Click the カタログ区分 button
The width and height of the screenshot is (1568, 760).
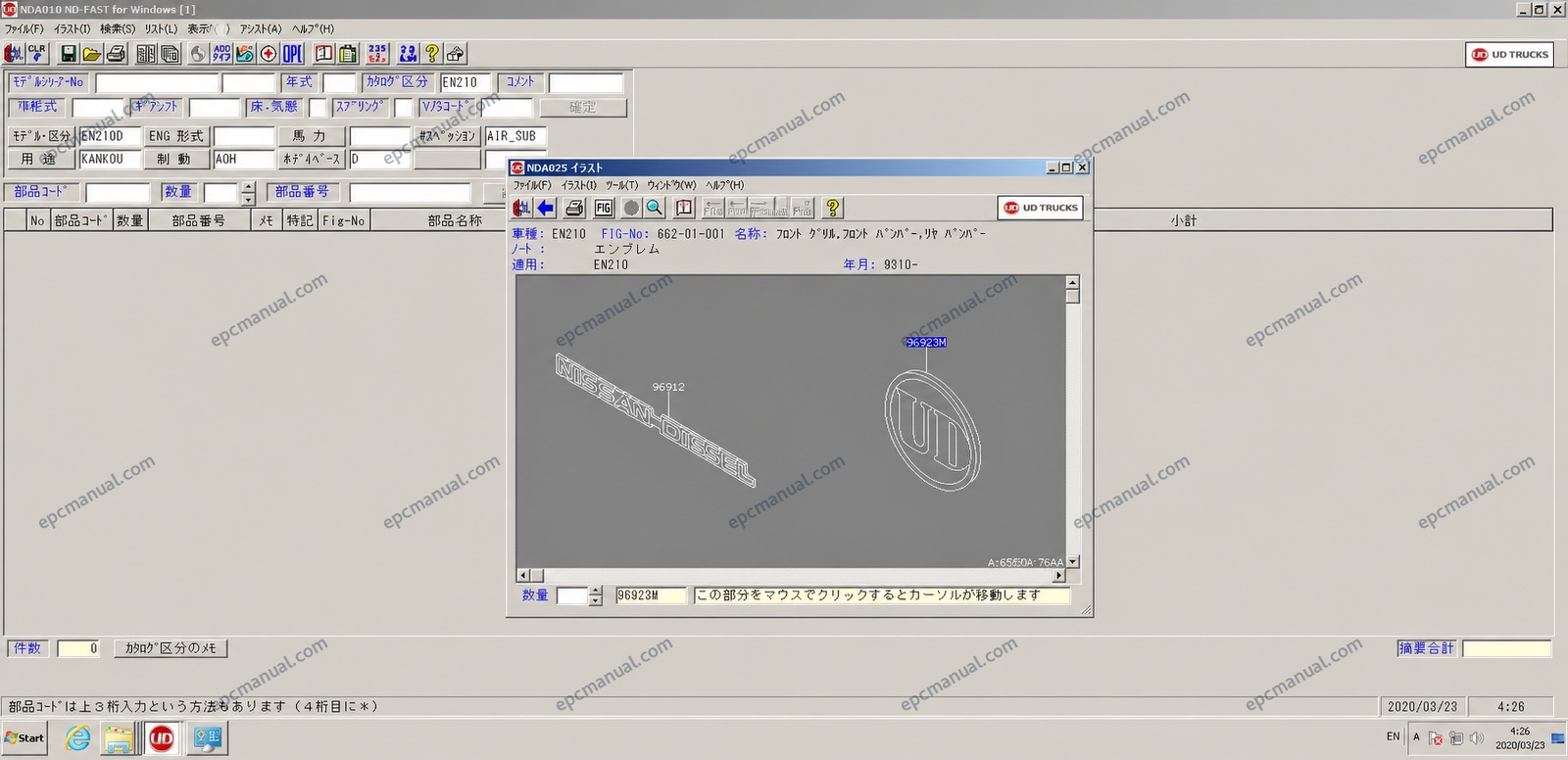[398, 82]
